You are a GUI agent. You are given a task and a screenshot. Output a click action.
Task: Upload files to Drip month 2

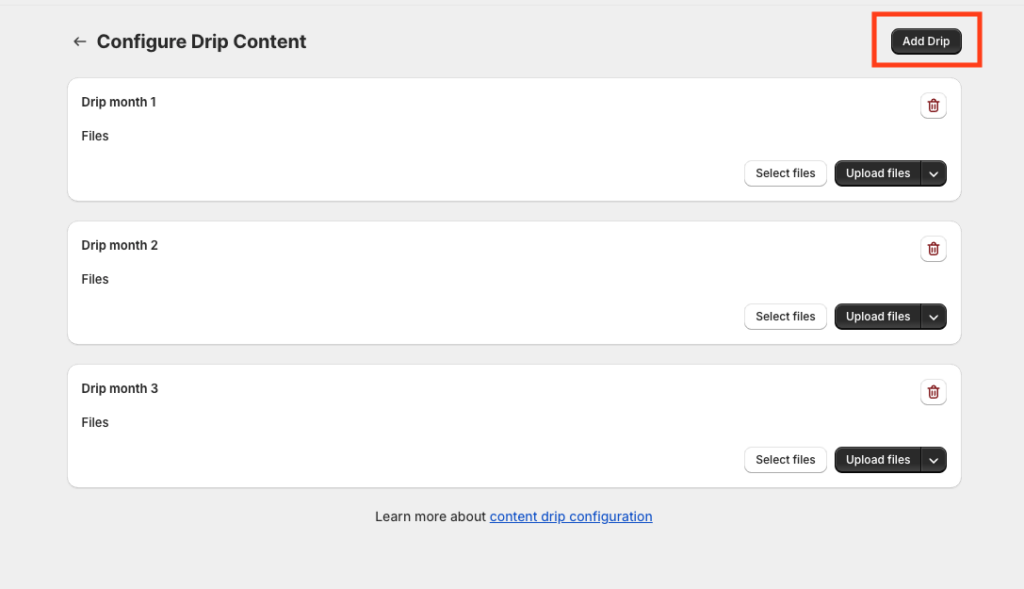878,317
